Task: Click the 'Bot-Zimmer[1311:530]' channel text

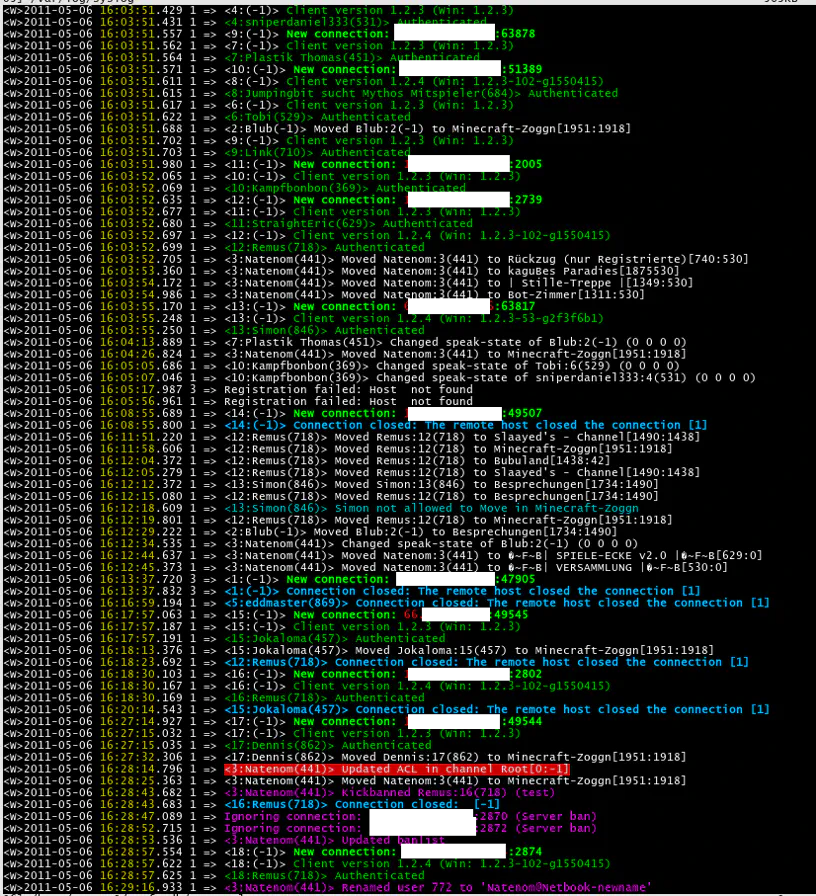Action: tap(576, 295)
